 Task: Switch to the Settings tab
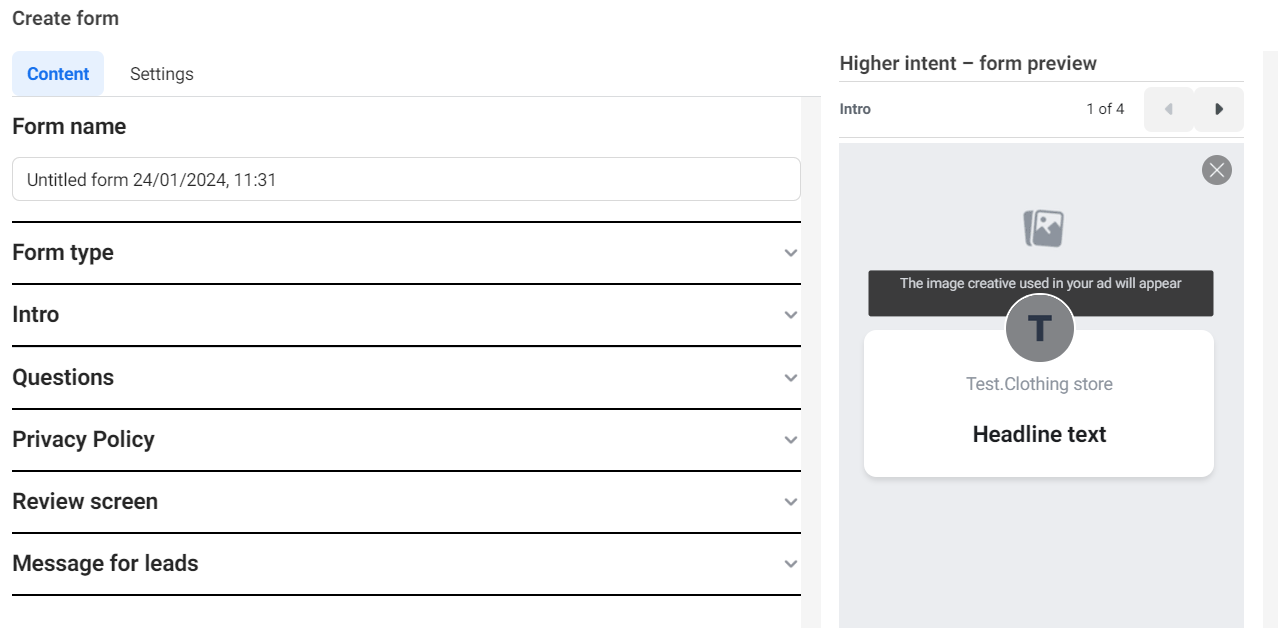click(161, 73)
